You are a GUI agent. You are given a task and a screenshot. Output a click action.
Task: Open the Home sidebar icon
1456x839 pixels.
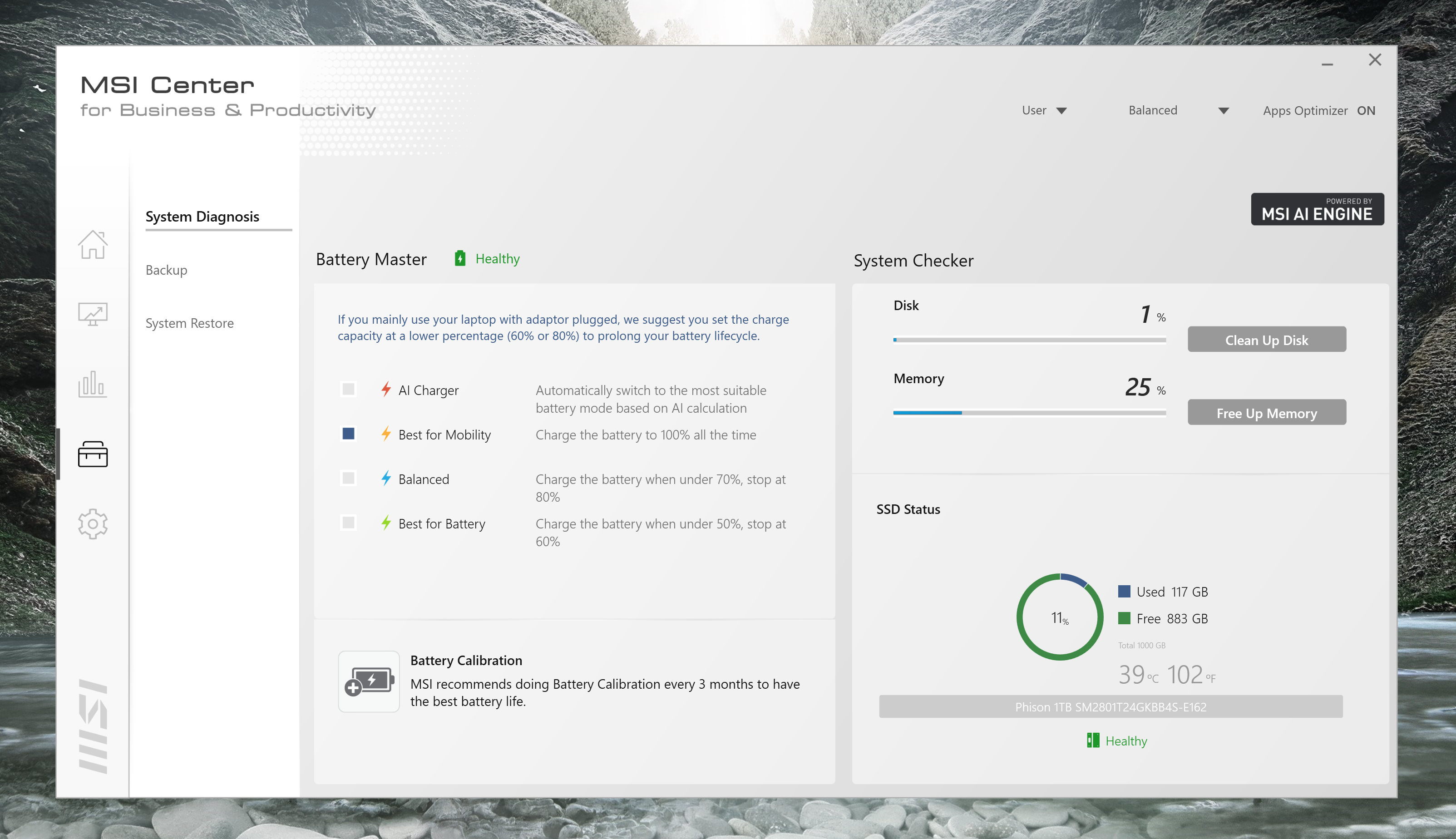(x=93, y=244)
